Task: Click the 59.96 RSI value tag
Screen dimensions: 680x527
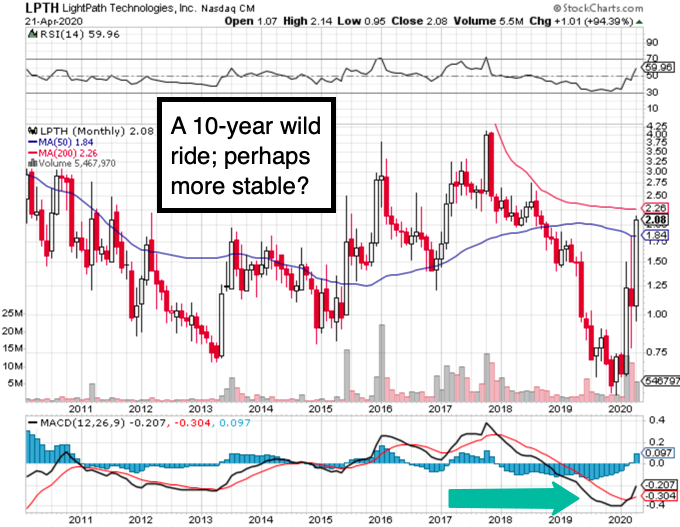Action: tap(658, 67)
